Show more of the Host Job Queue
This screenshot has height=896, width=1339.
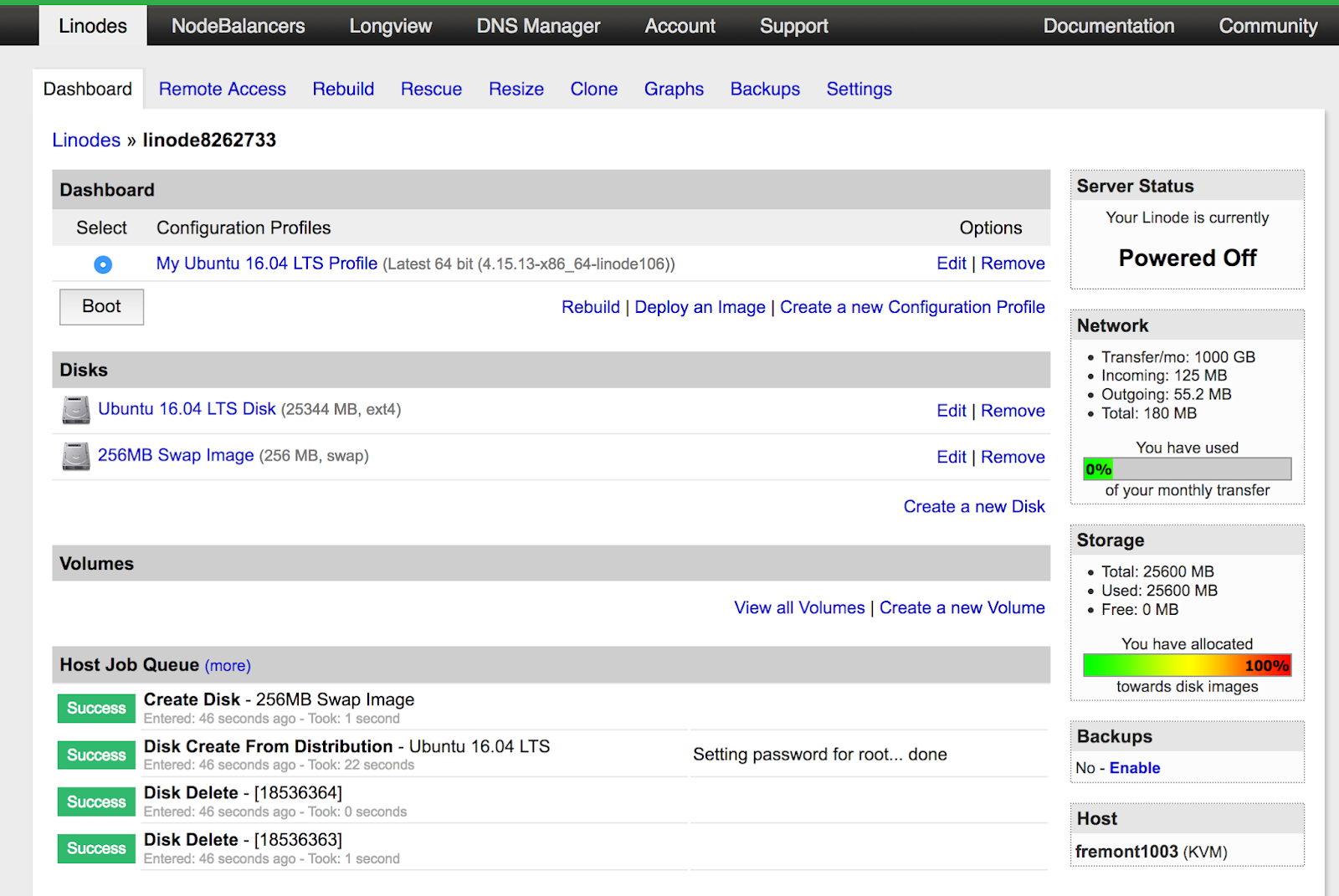tap(228, 665)
